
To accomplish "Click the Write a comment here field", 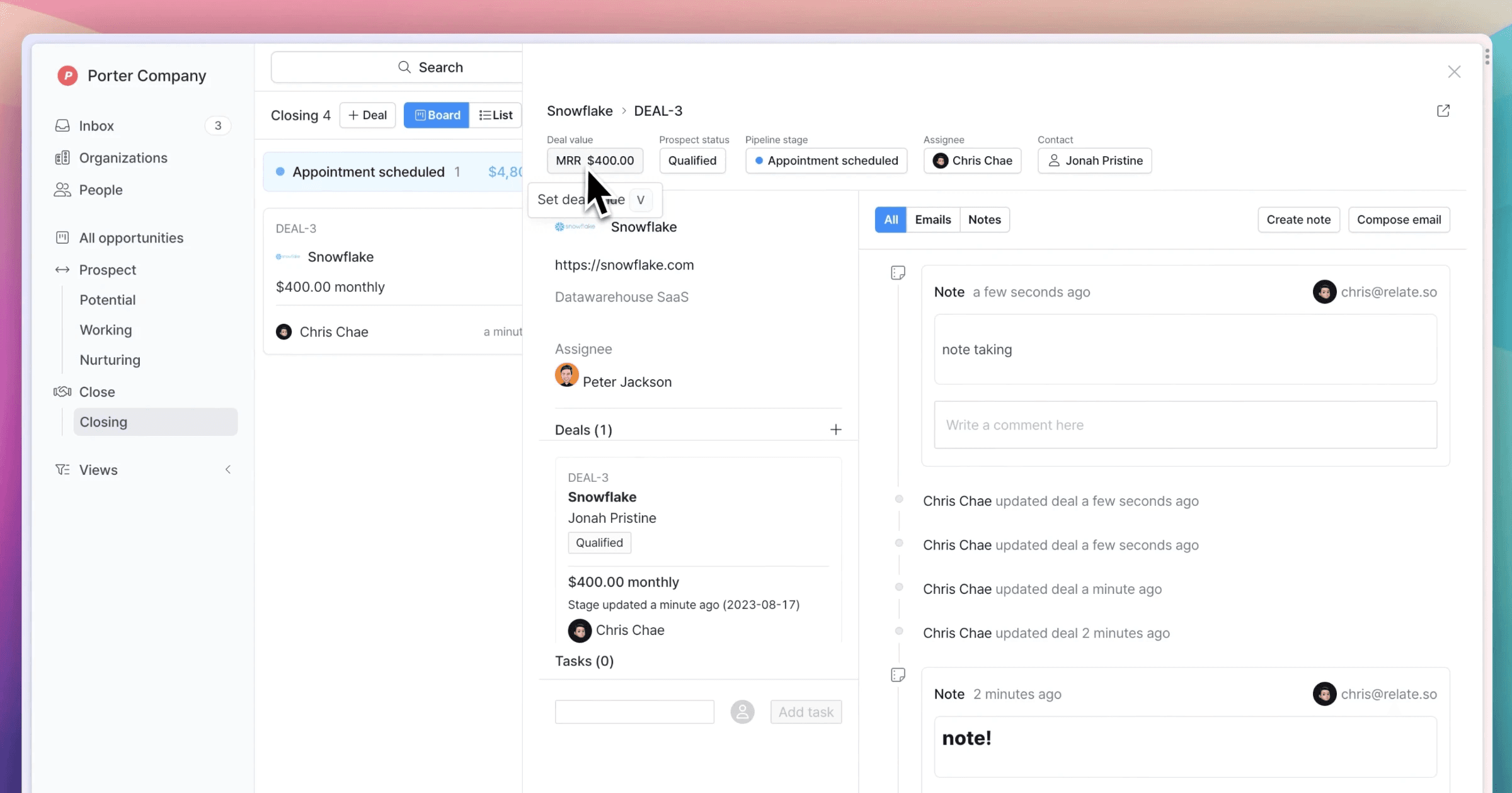I will (1185, 425).
